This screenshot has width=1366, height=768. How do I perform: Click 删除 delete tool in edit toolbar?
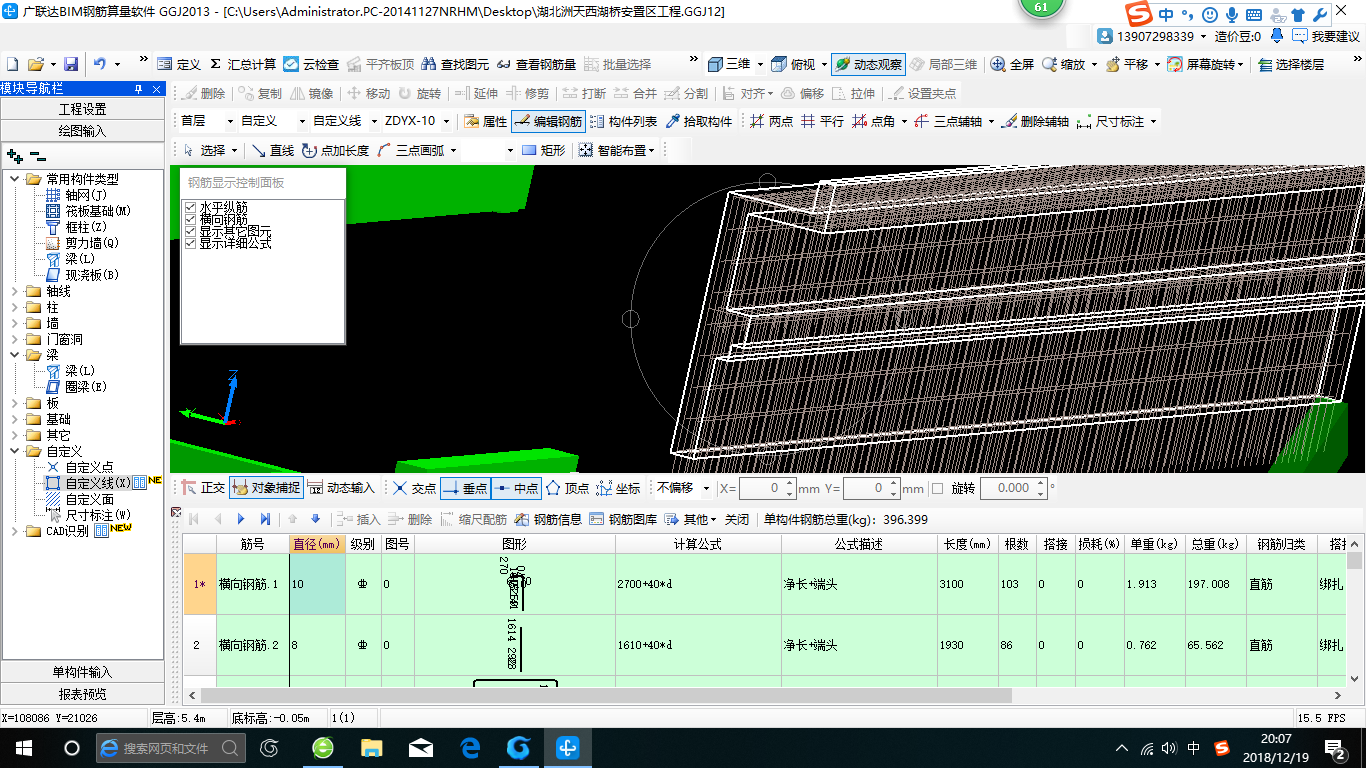coord(204,93)
